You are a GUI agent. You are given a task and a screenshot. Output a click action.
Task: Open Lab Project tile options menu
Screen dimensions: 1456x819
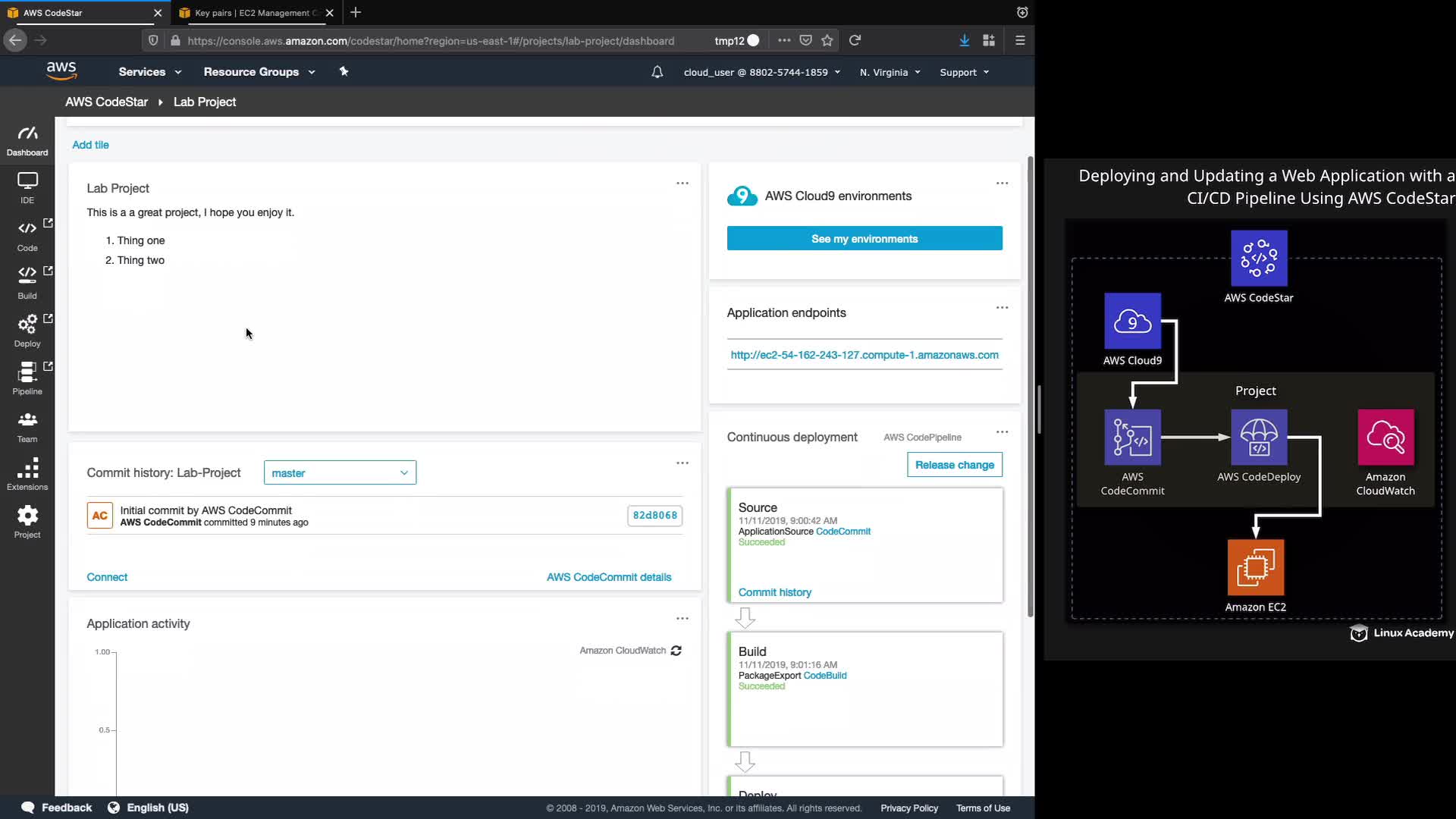click(x=682, y=184)
